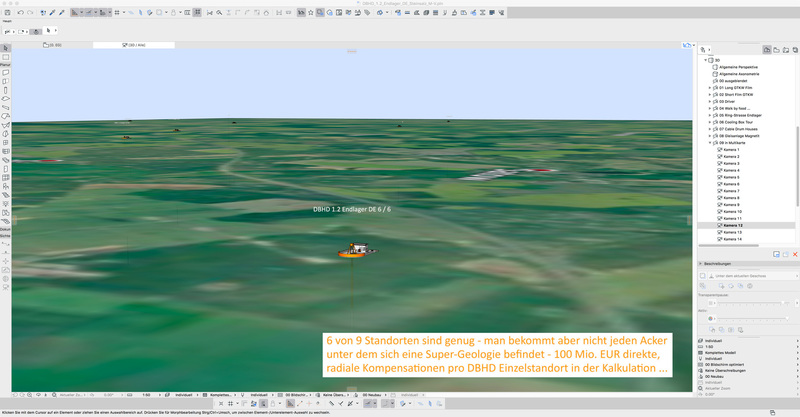Click the View Map icon in Navigator
This screenshot has width=800, height=417.
click(x=776, y=48)
